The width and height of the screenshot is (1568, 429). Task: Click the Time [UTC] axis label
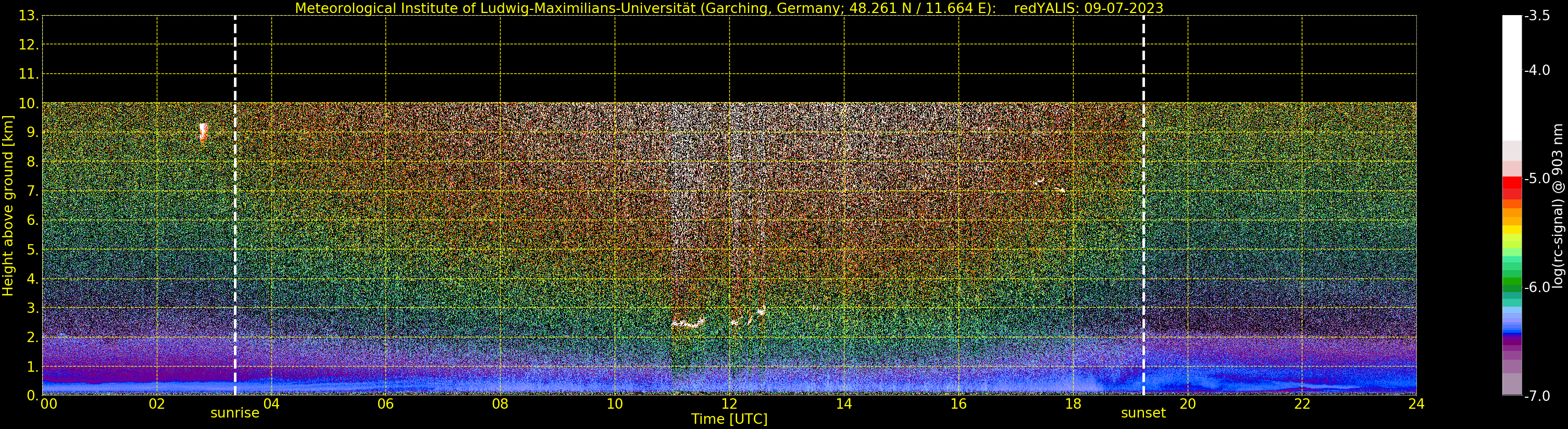(x=729, y=419)
